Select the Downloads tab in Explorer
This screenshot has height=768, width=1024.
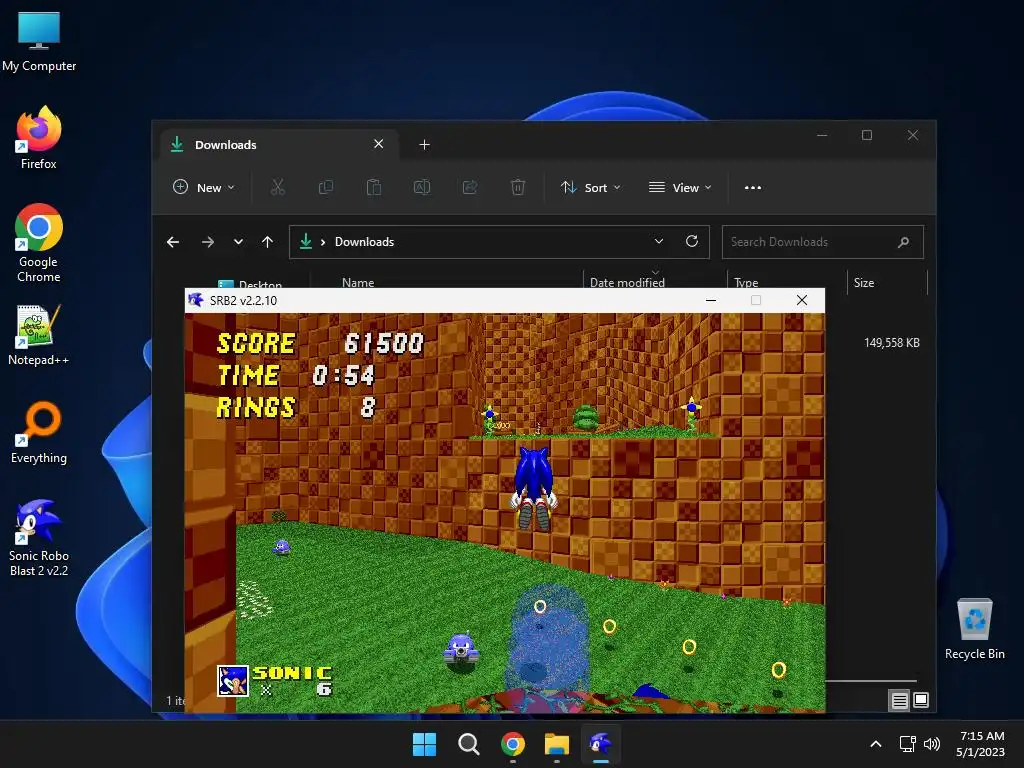[x=280, y=144]
